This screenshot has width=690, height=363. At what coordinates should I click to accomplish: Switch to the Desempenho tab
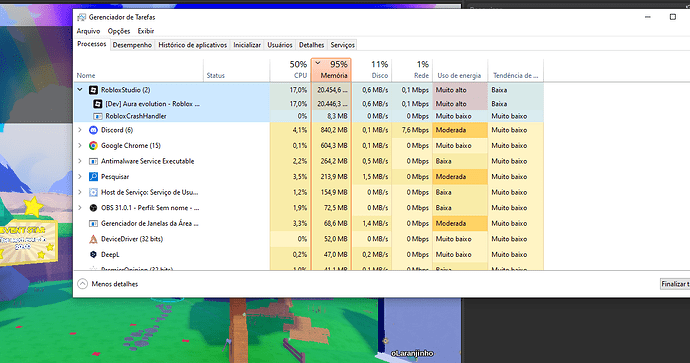click(x=132, y=45)
